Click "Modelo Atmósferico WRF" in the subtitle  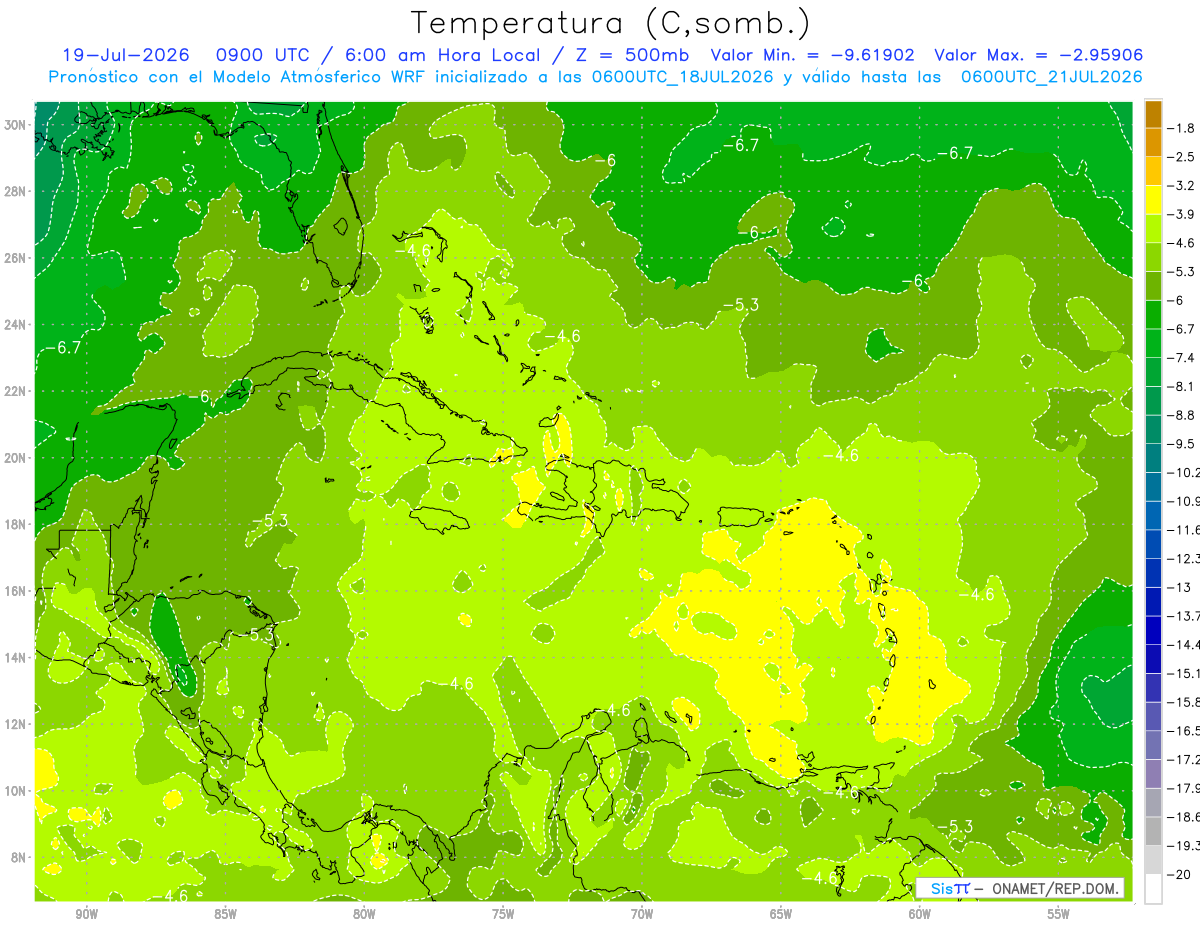point(317,77)
